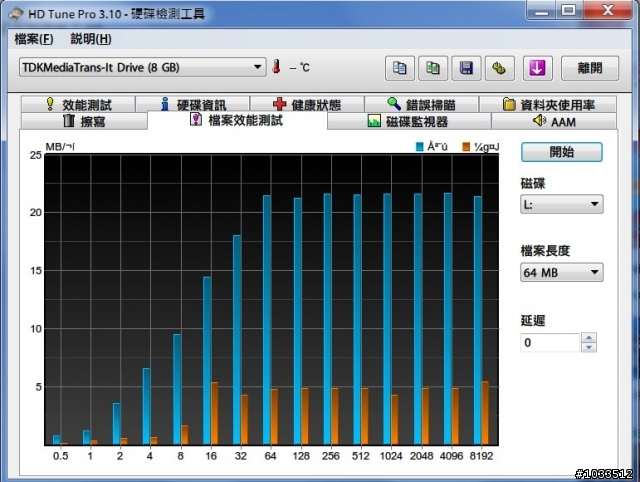Click the thermometer temperature icon
The image size is (640, 482).
[277, 67]
